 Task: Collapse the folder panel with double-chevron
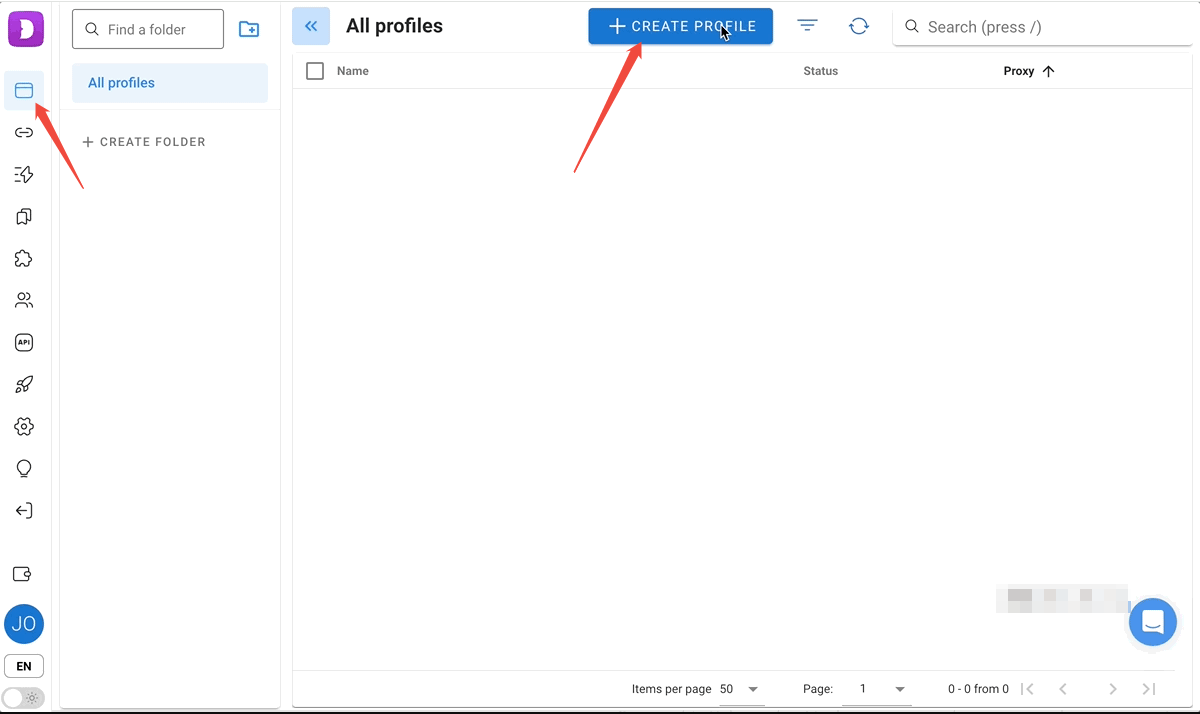(311, 27)
